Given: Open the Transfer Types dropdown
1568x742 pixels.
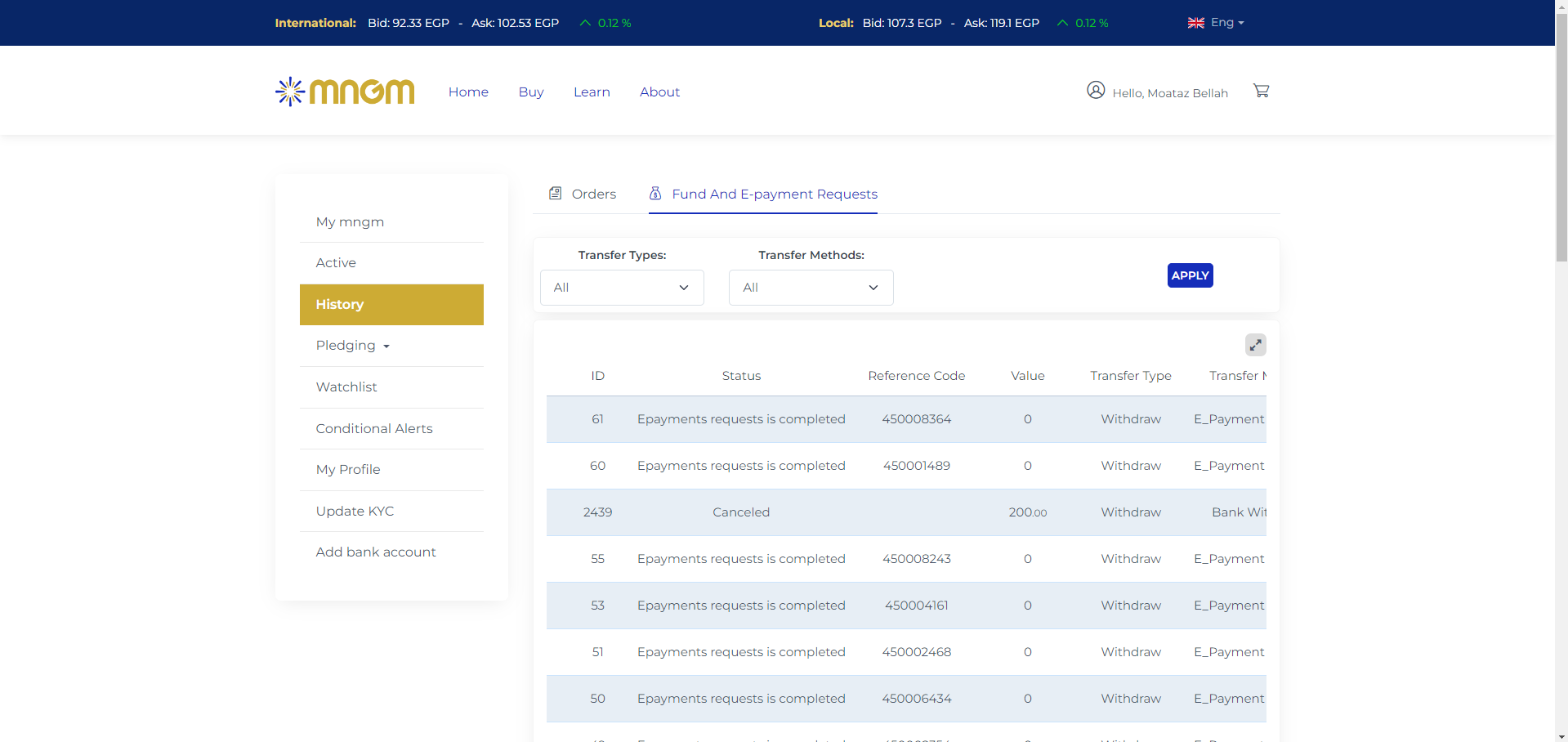Looking at the screenshot, I should (622, 288).
